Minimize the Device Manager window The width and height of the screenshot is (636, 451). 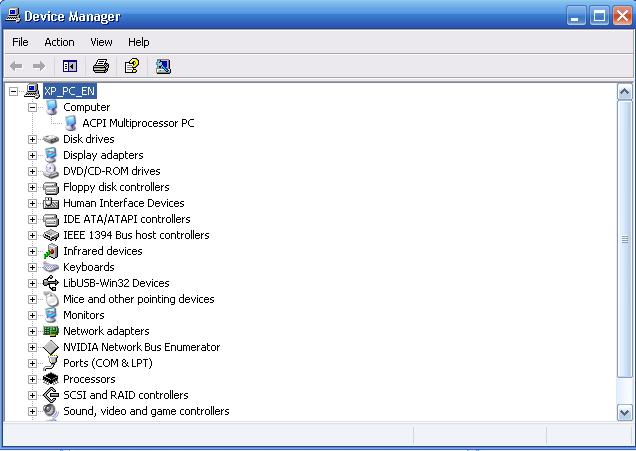(x=576, y=16)
